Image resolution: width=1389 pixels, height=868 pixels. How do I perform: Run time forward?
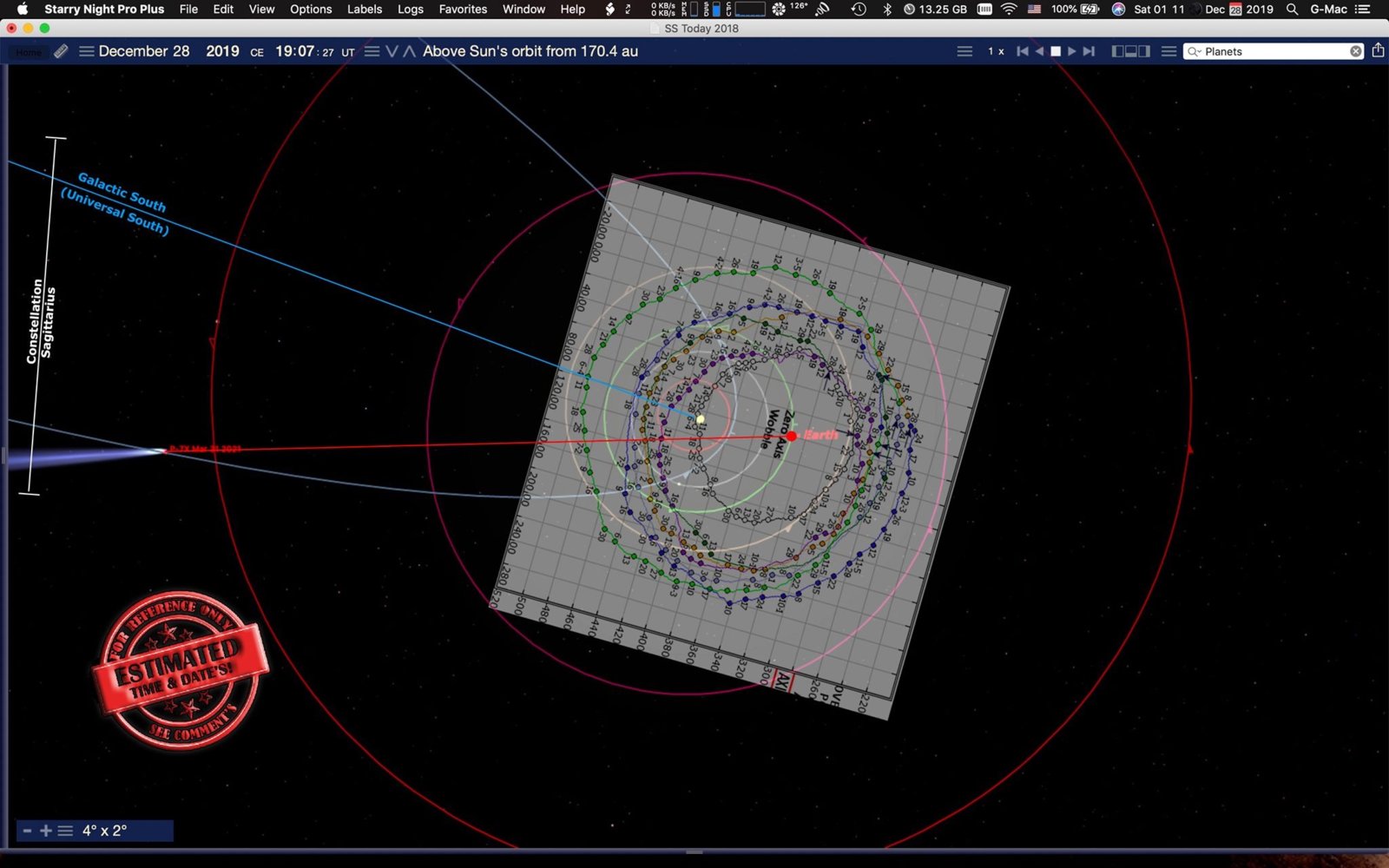1072,51
